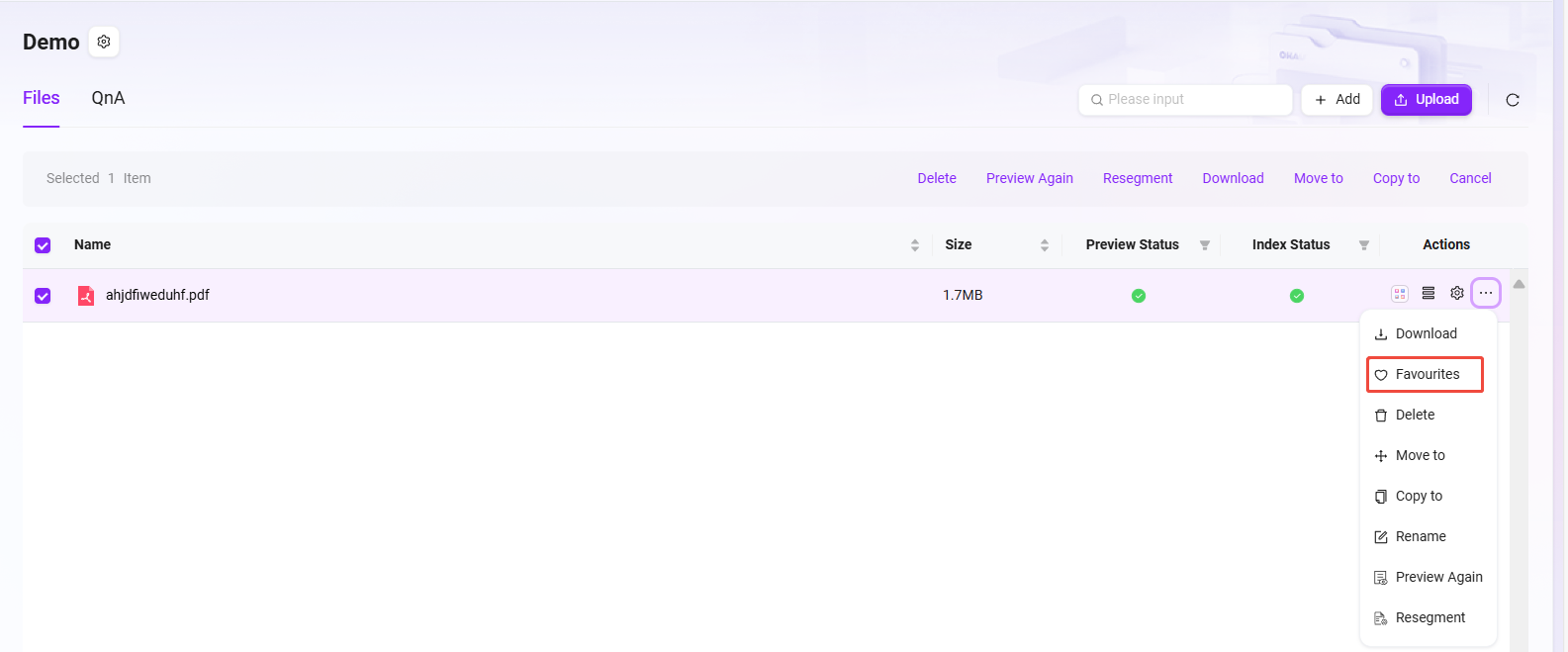The image size is (1568, 652).
Task: Click the green Index Status checkmark
Action: tap(1296, 296)
